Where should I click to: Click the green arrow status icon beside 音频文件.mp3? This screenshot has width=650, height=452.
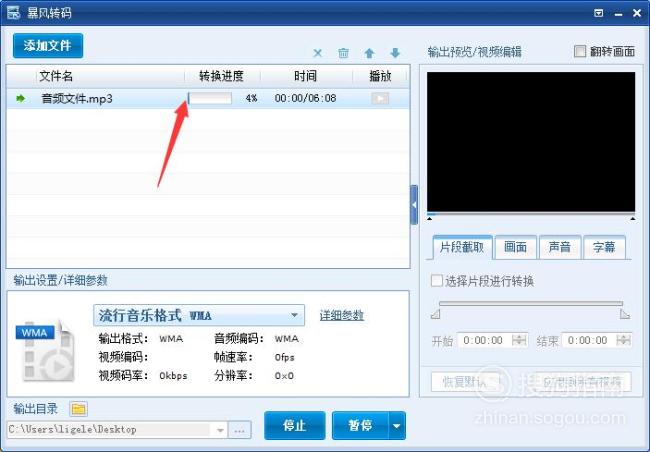click(x=20, y=99)
